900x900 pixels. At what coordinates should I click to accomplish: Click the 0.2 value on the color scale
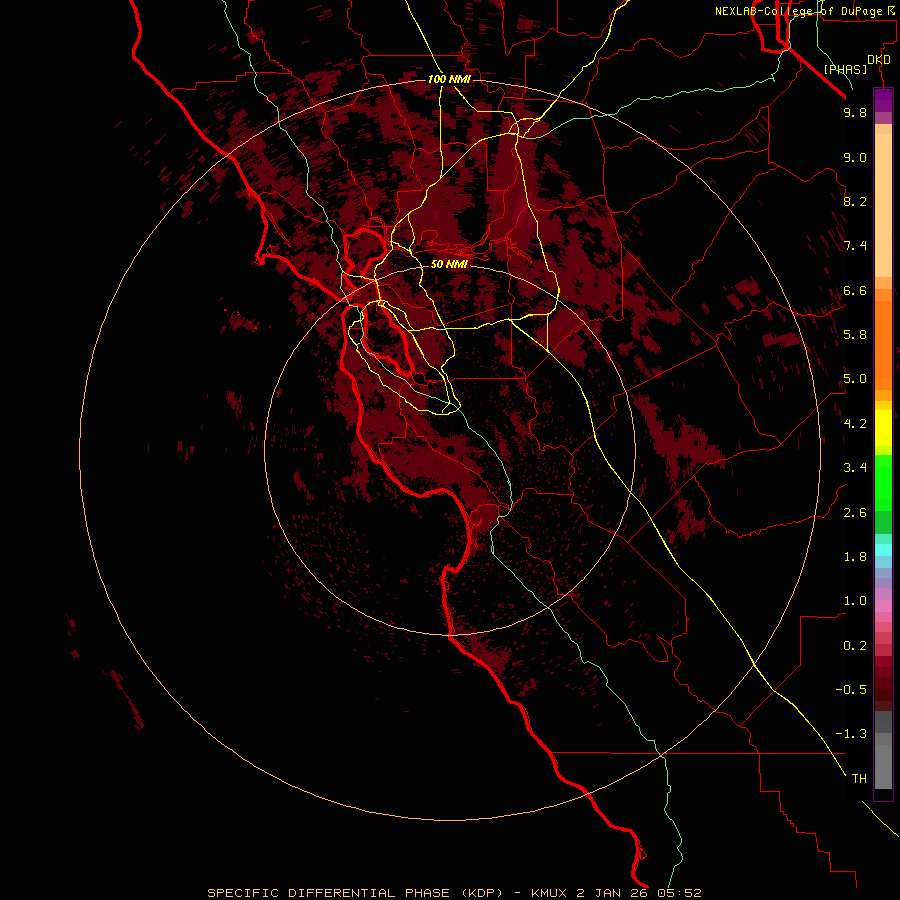(855, 646)
